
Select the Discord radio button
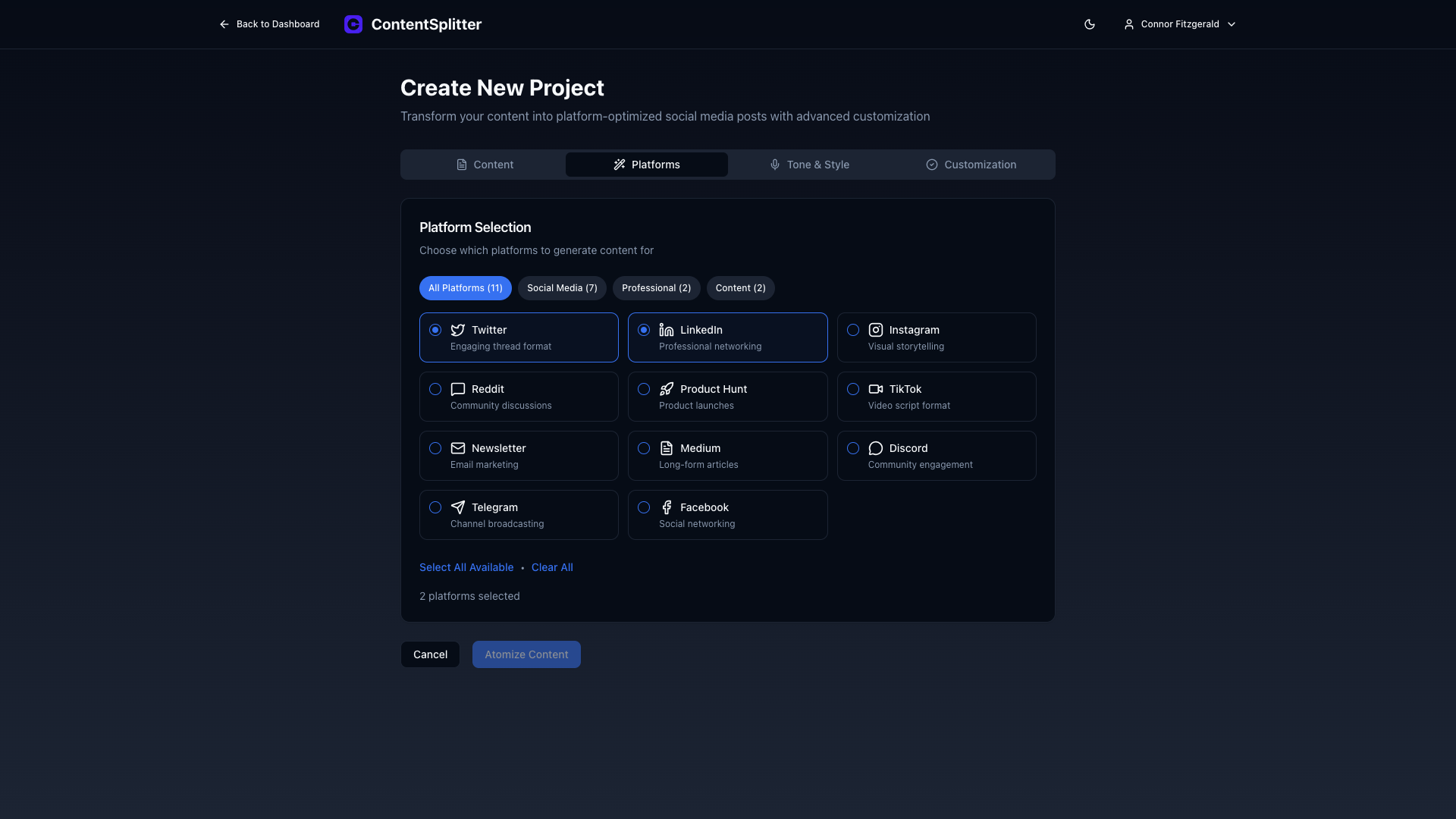853,448
